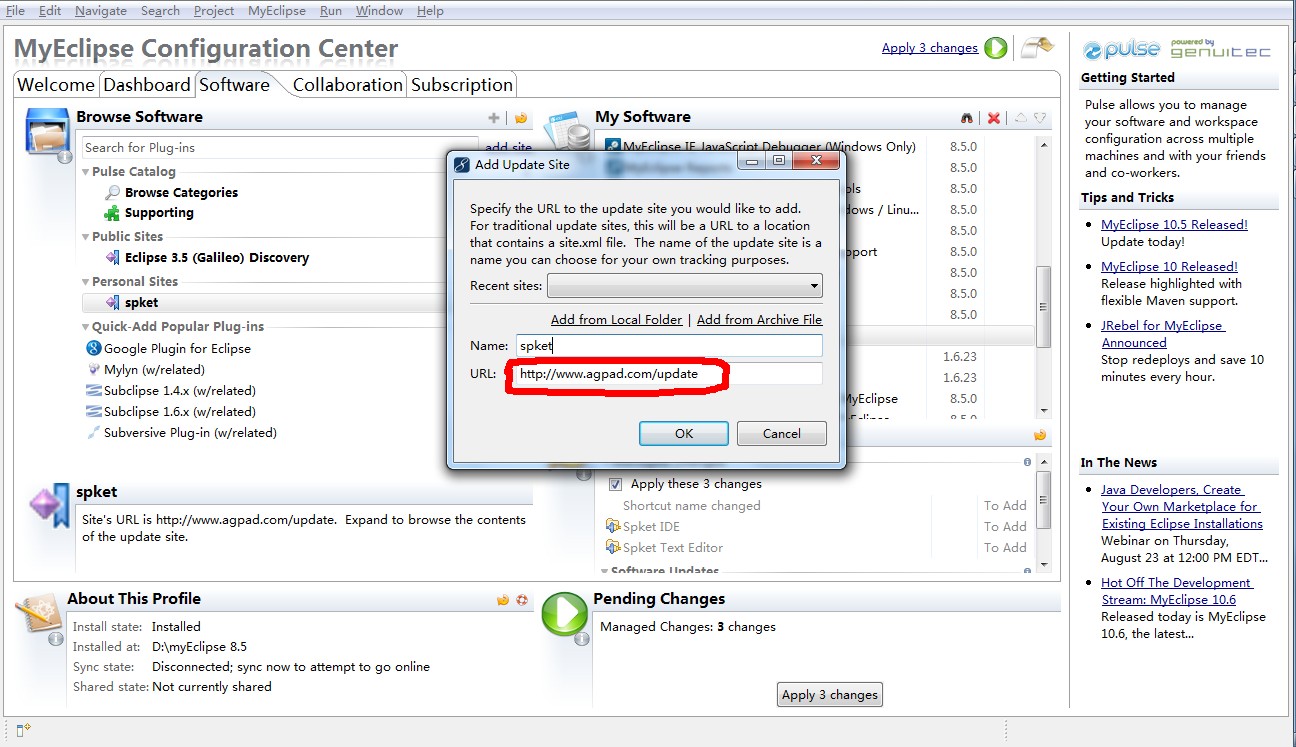Open the MyEclipse 10 Released! link
1296x747 pixels.
tap(1169, 267)
